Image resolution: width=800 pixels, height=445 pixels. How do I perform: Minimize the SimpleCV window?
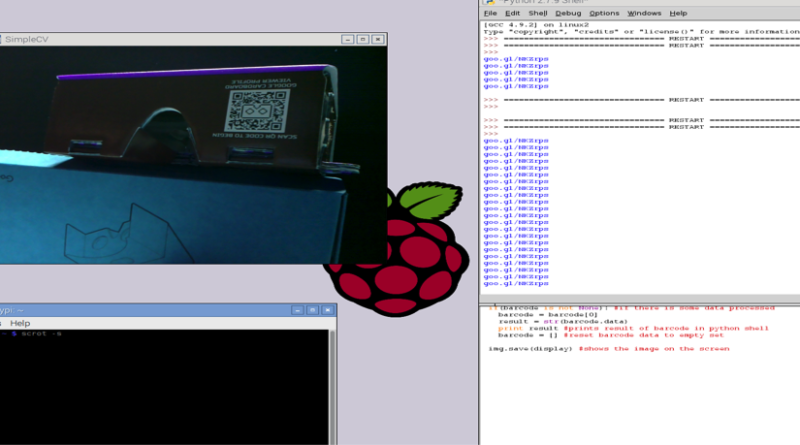(x=347, y=39)
